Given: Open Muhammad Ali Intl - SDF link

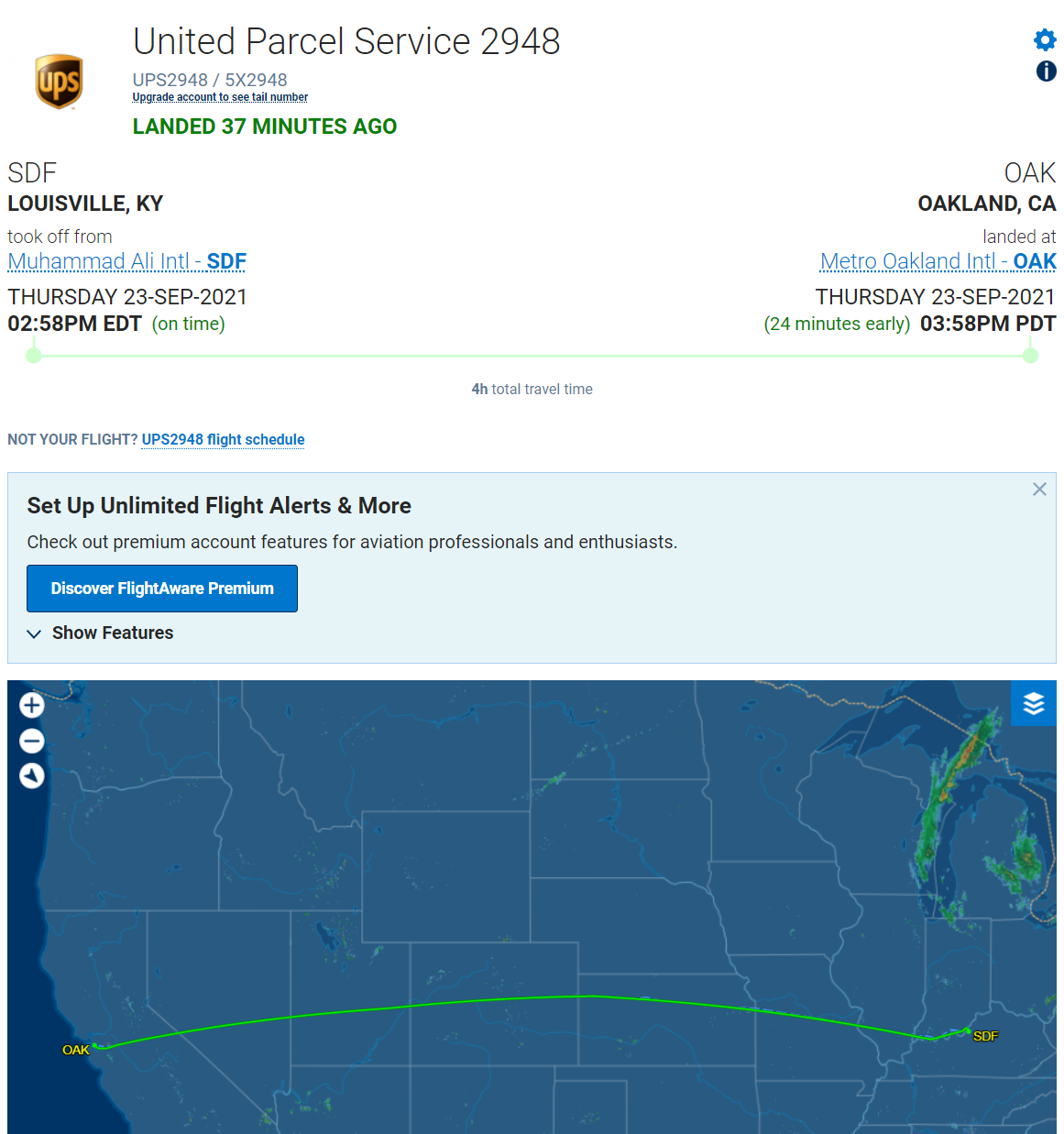Looking at the screenshot, I should coord(126,262).
